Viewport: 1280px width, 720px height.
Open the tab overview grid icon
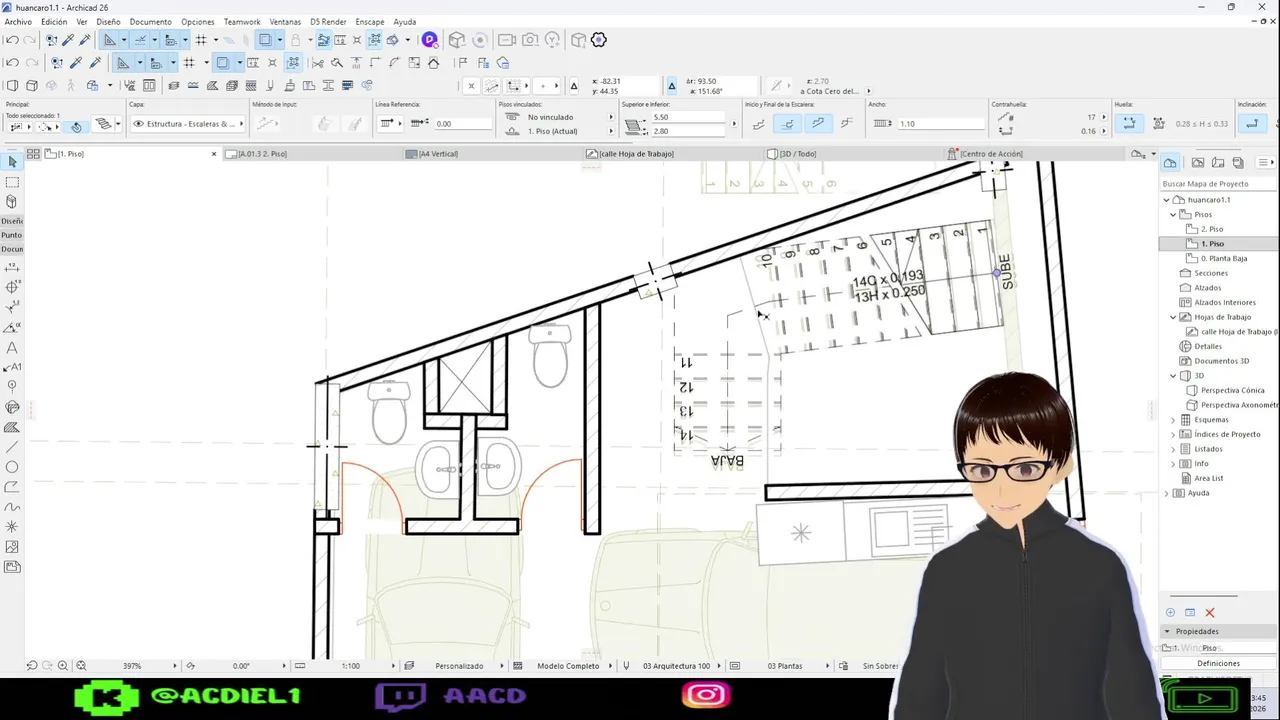pyautogui.click(x=33, y=154)
